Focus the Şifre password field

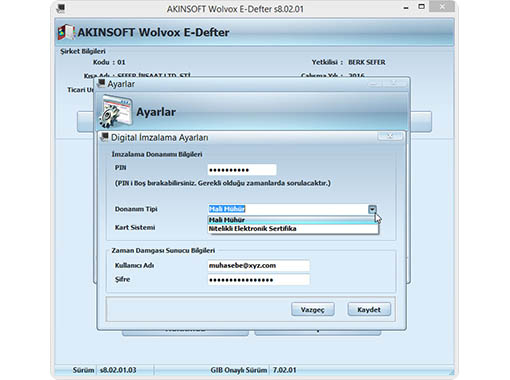coord(259,280)
